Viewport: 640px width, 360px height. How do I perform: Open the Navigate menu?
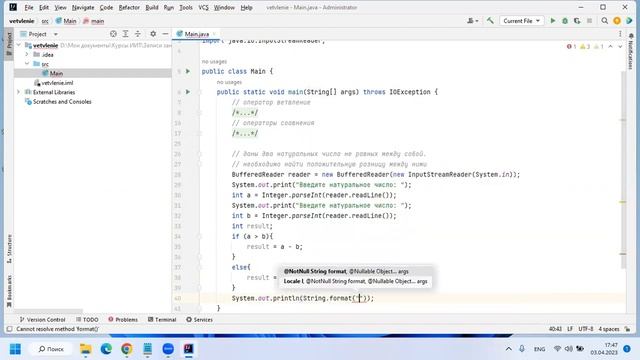(83, 7)
